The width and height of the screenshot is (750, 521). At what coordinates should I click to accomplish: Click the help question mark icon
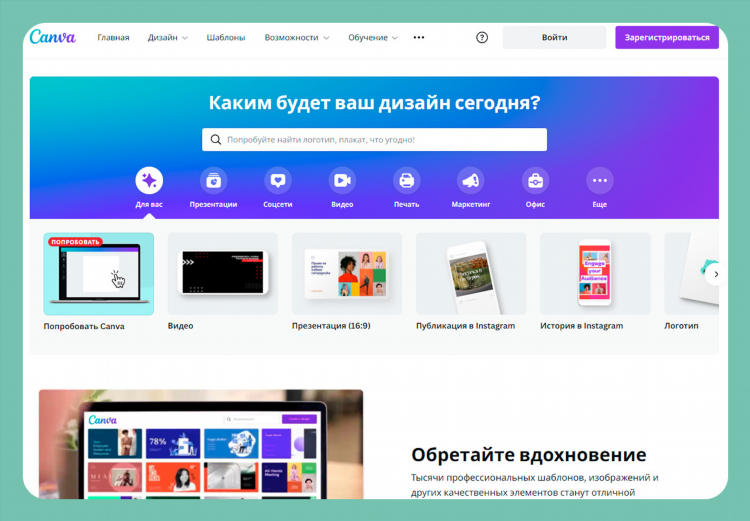482,37
